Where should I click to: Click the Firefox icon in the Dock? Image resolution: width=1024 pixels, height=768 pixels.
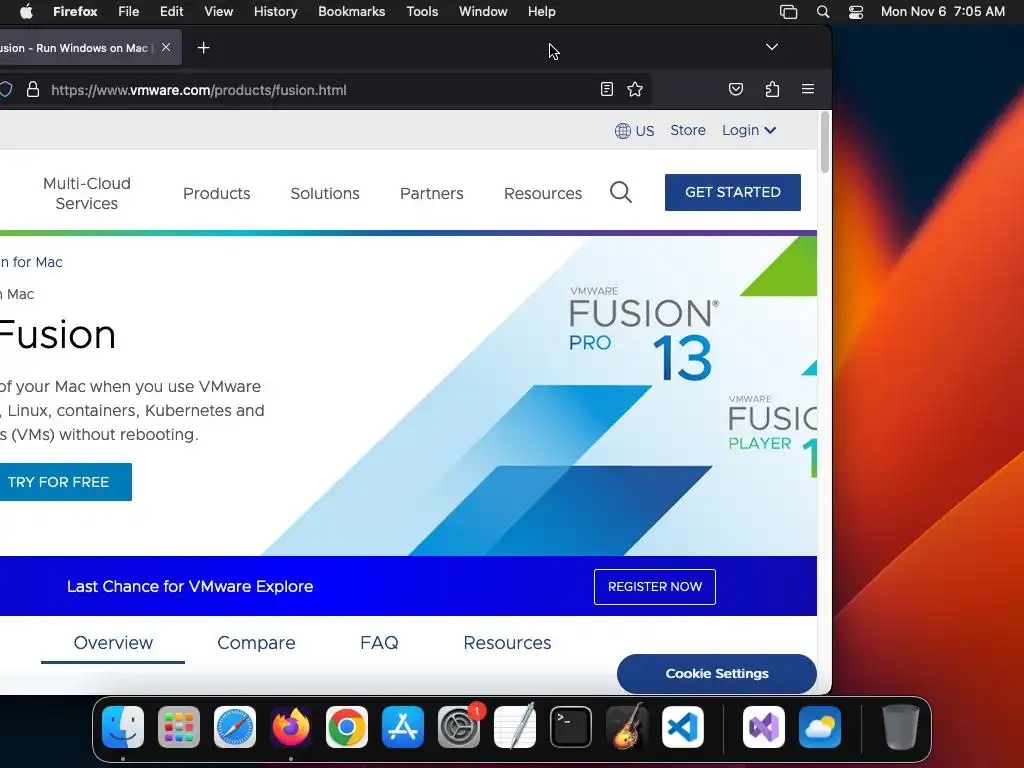click(291, 727)
